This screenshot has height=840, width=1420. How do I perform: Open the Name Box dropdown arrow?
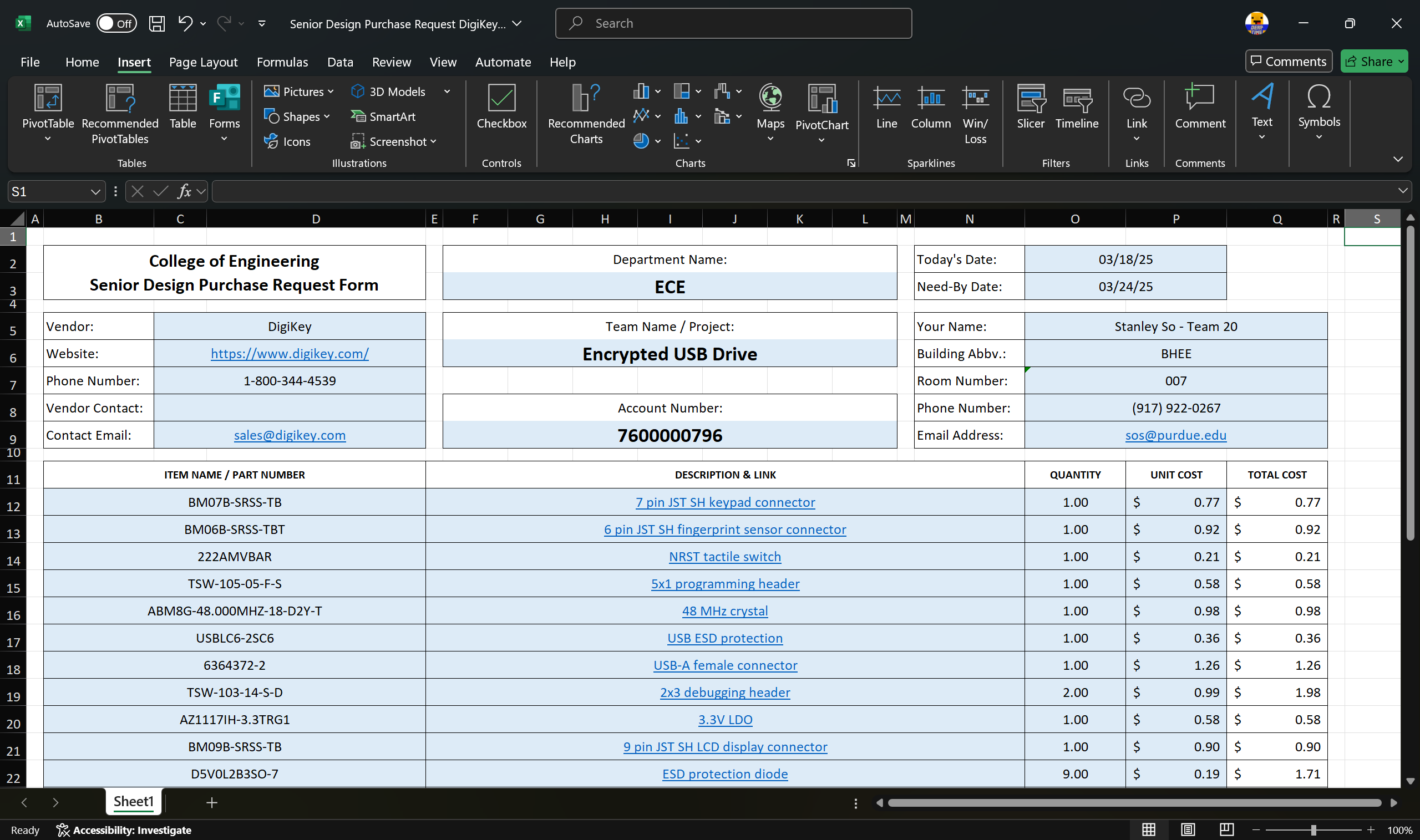pos(95,192)
